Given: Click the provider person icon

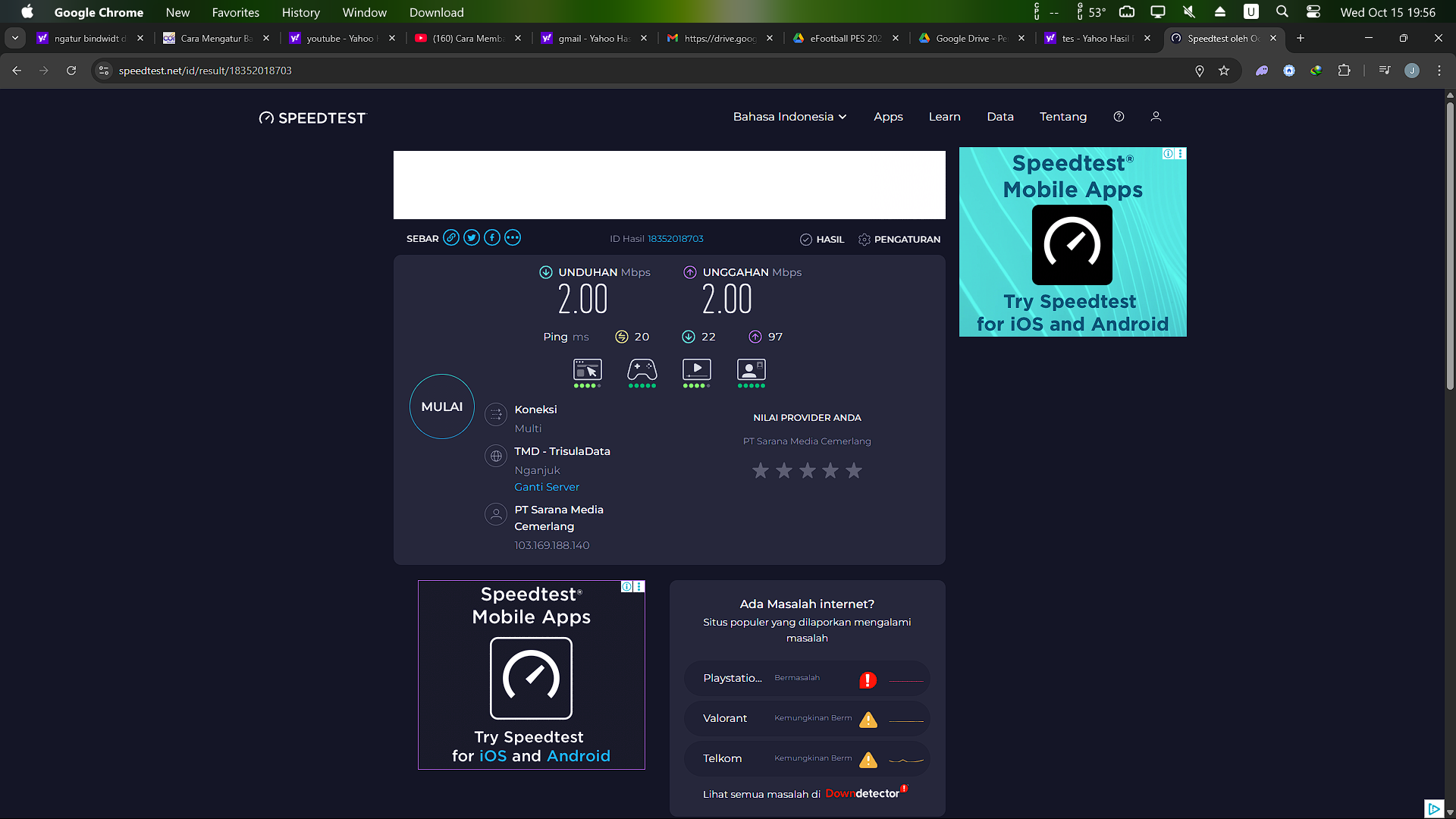Looking at the screenshot, I should point(496,514).
